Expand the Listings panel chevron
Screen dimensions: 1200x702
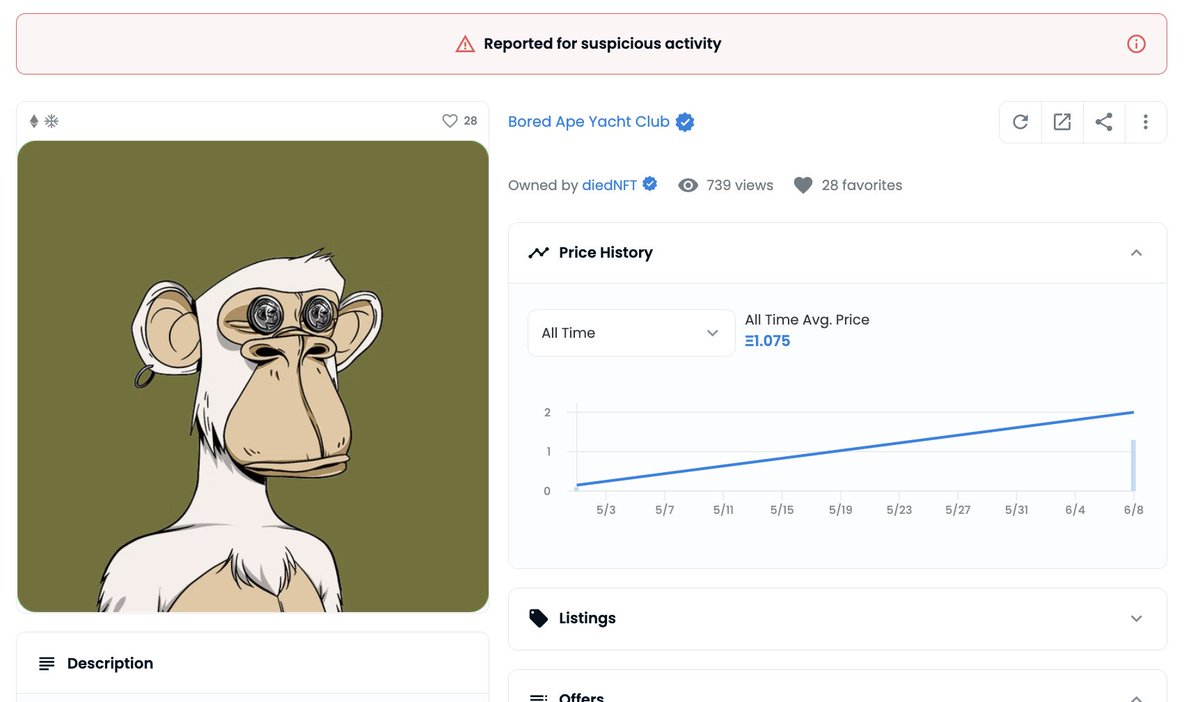point(1136,618)
